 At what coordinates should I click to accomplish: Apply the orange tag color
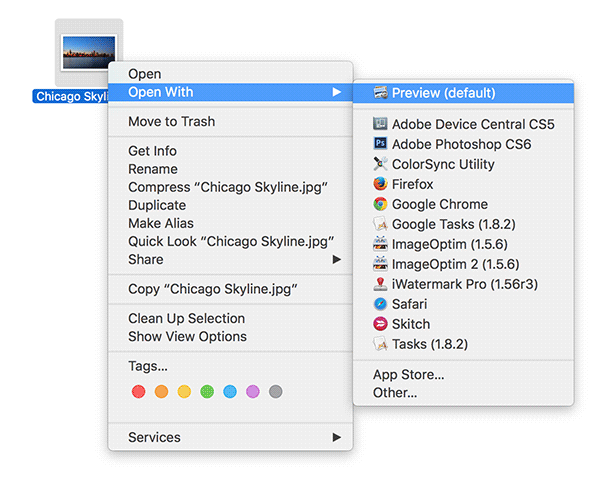(x=161, y=391)
